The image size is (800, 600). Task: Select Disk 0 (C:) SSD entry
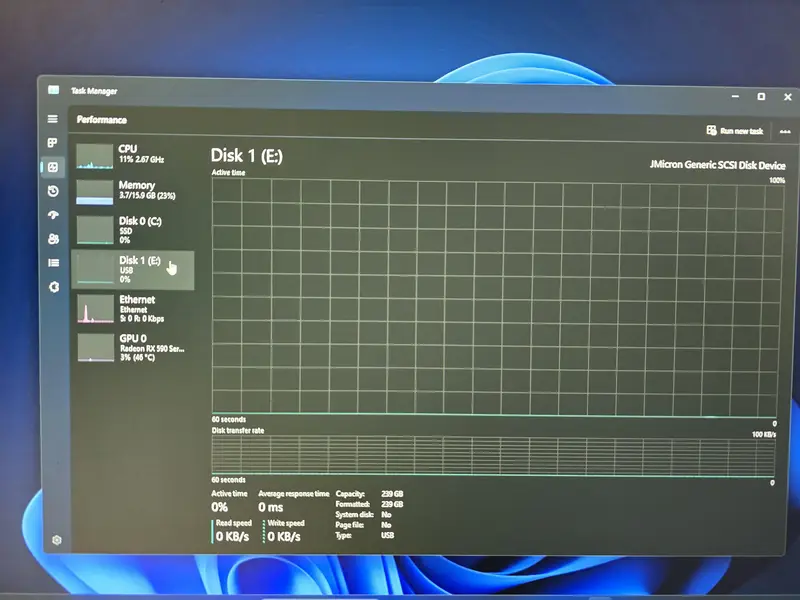point(133,230)
